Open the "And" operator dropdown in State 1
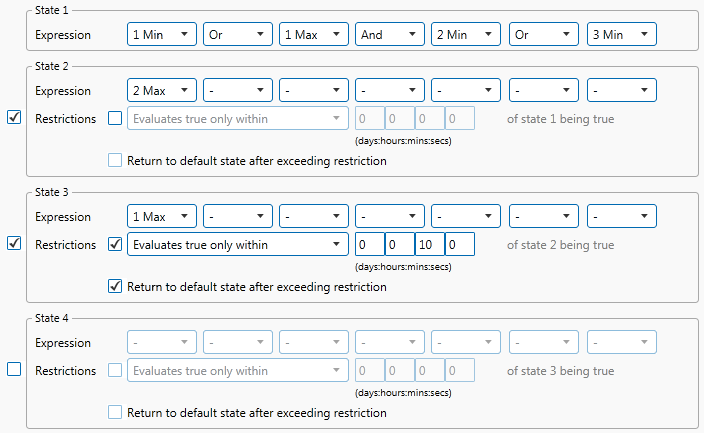The image size is (704, 433). pos(390,35)
